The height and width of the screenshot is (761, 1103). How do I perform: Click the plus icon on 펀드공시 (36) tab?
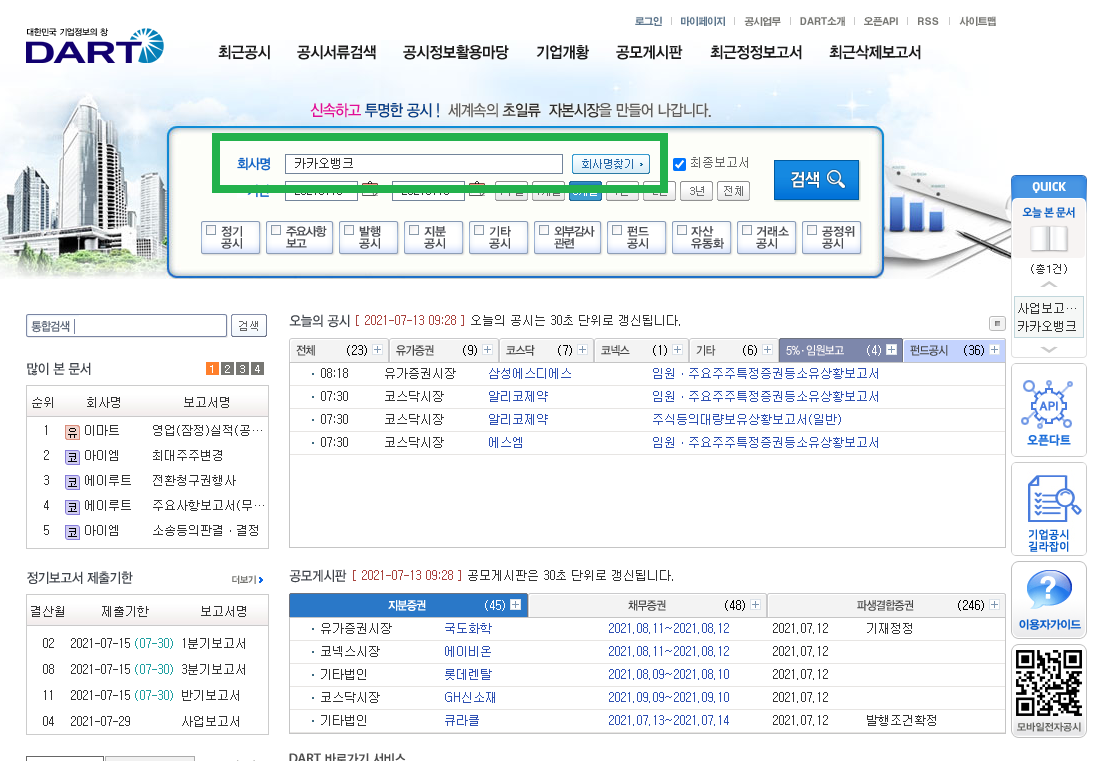(x=995, y=350)
